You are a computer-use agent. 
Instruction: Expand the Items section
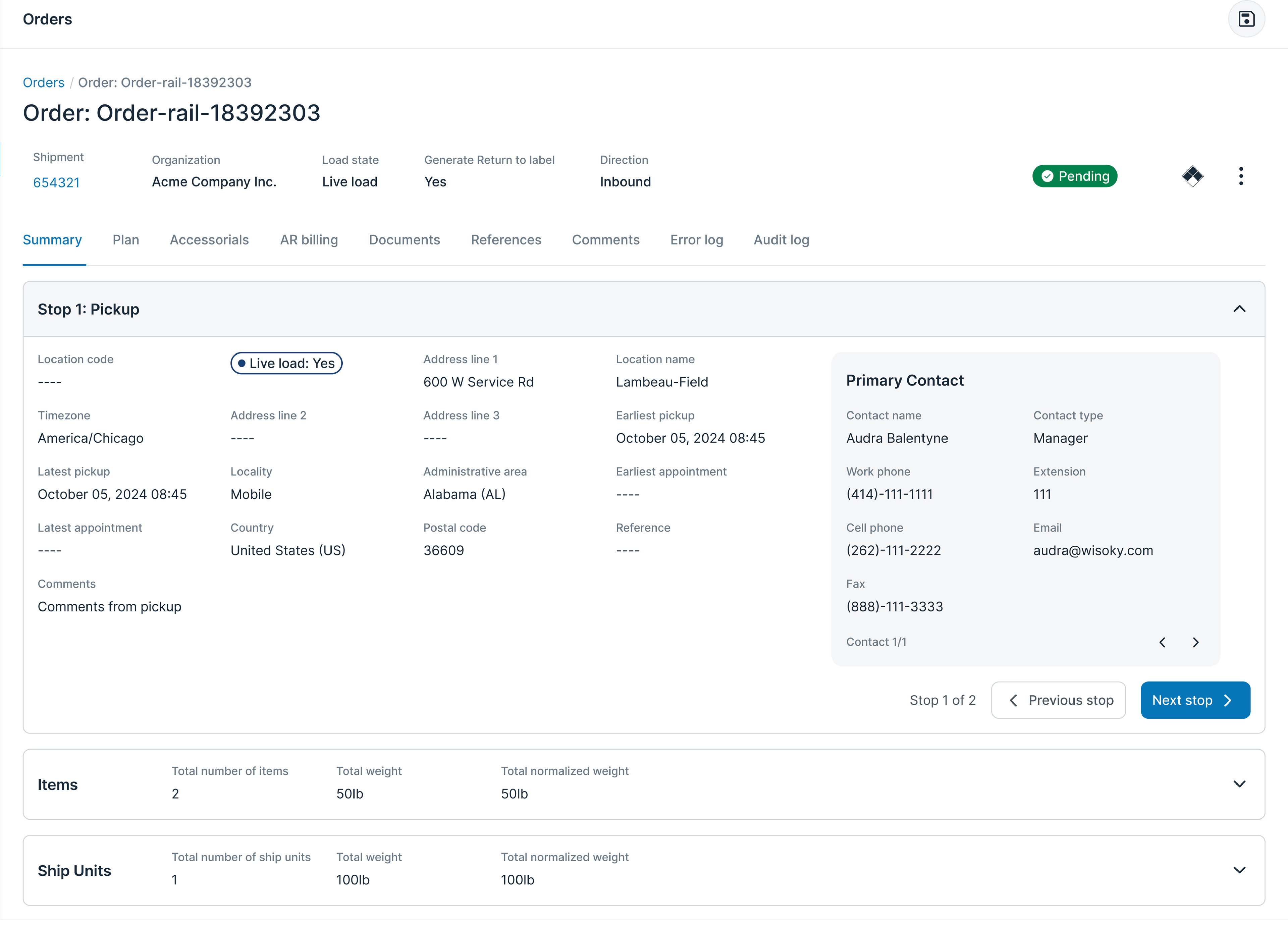1239,784
